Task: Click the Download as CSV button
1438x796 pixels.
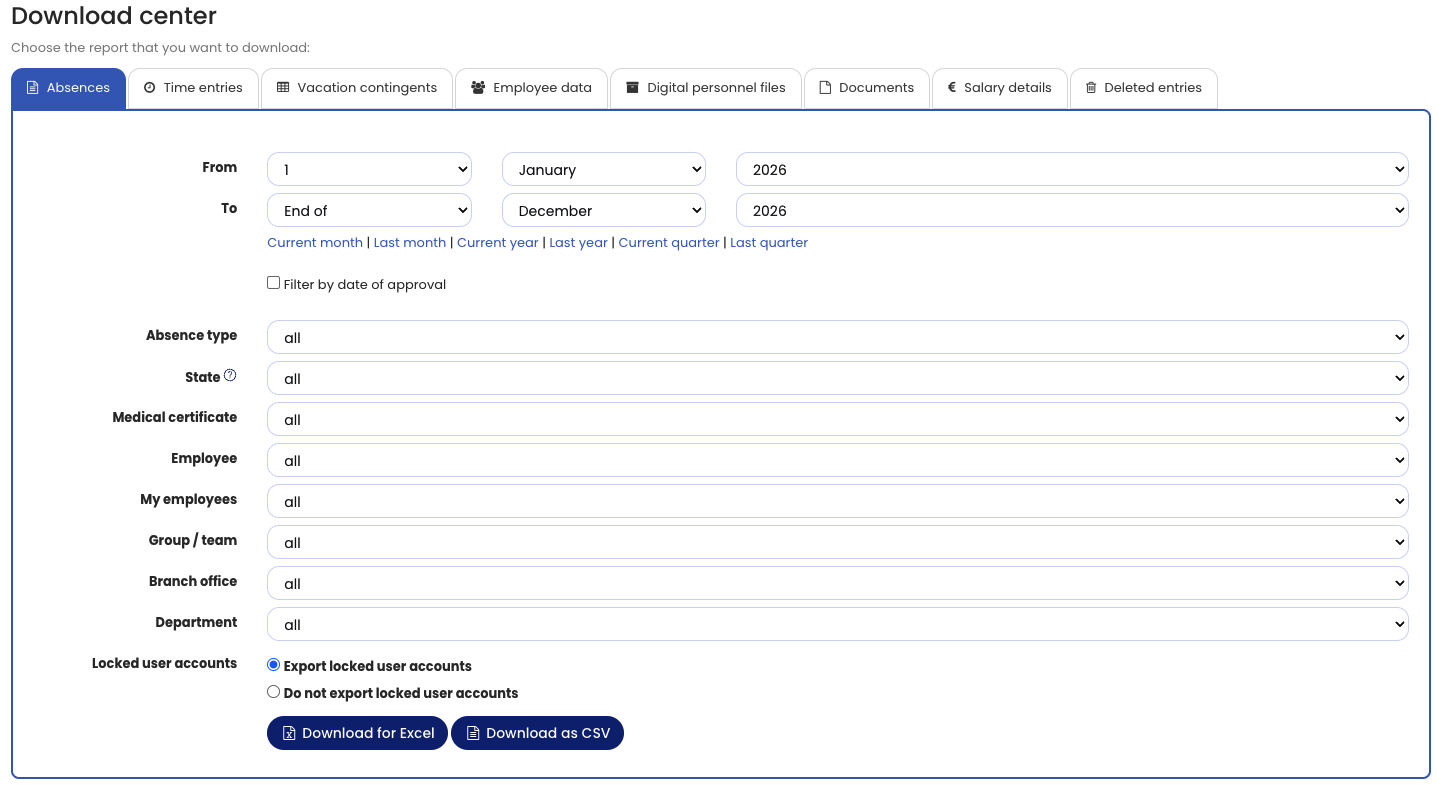Action: pyautogui.click(x=537, y=733)
